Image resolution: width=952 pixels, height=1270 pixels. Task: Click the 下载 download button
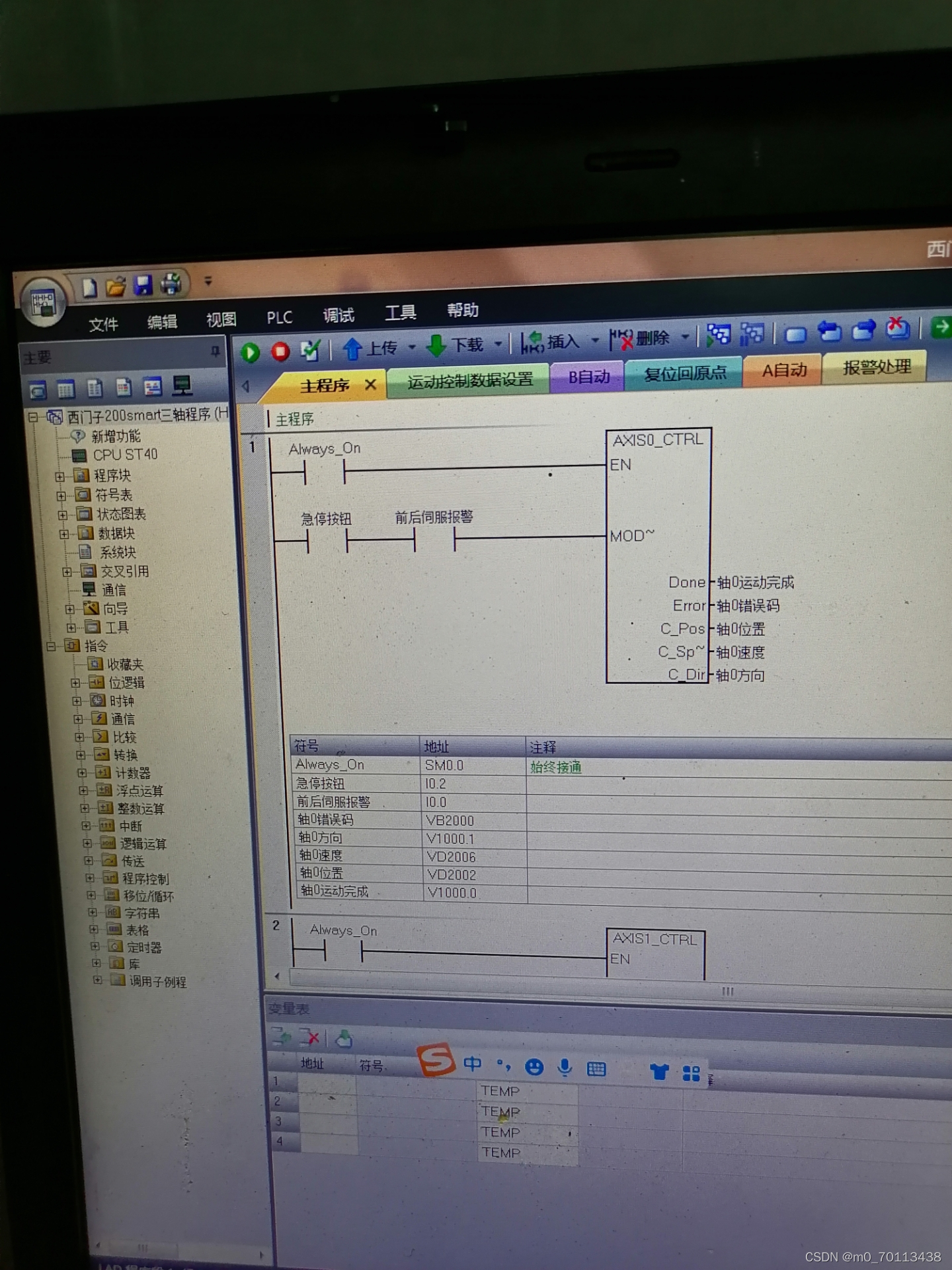point(456,345)
